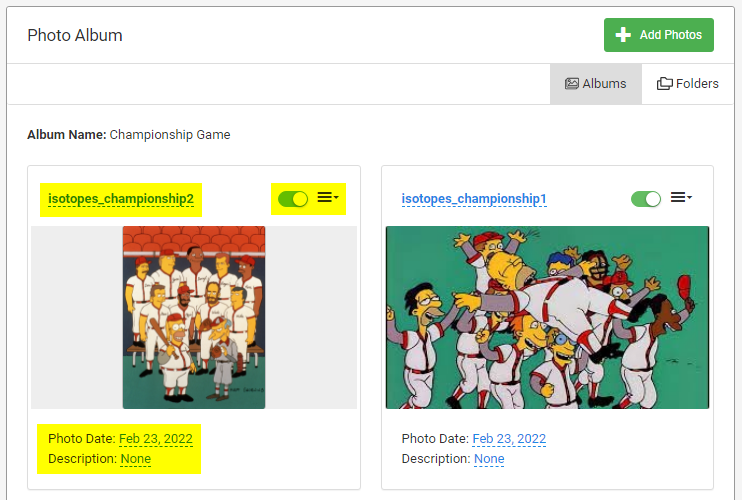742x500 pixels.
Task: Toggle visibility switch for isotopes_championship2
Action: [293, 199]
